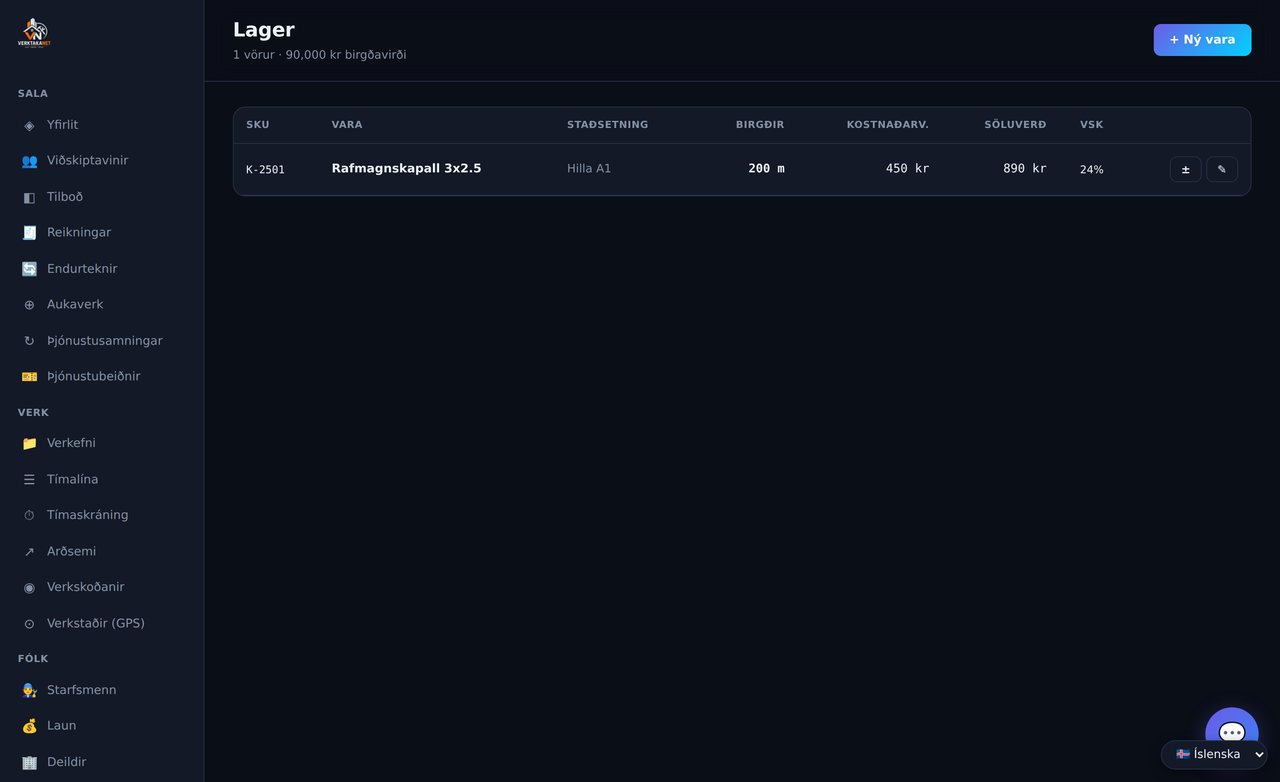The image size is (1280, 782).
Task: Select the Rafmagnskapall 3x2.5 product row
Action: point(742,169)
